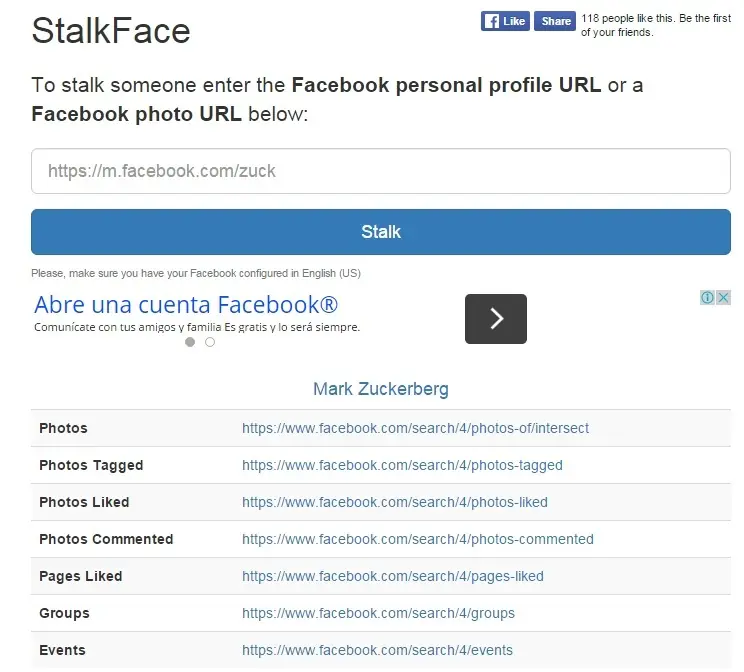Click the blue Stalk button
Viewport: 744px width, 672px height.
click(381, 232)
